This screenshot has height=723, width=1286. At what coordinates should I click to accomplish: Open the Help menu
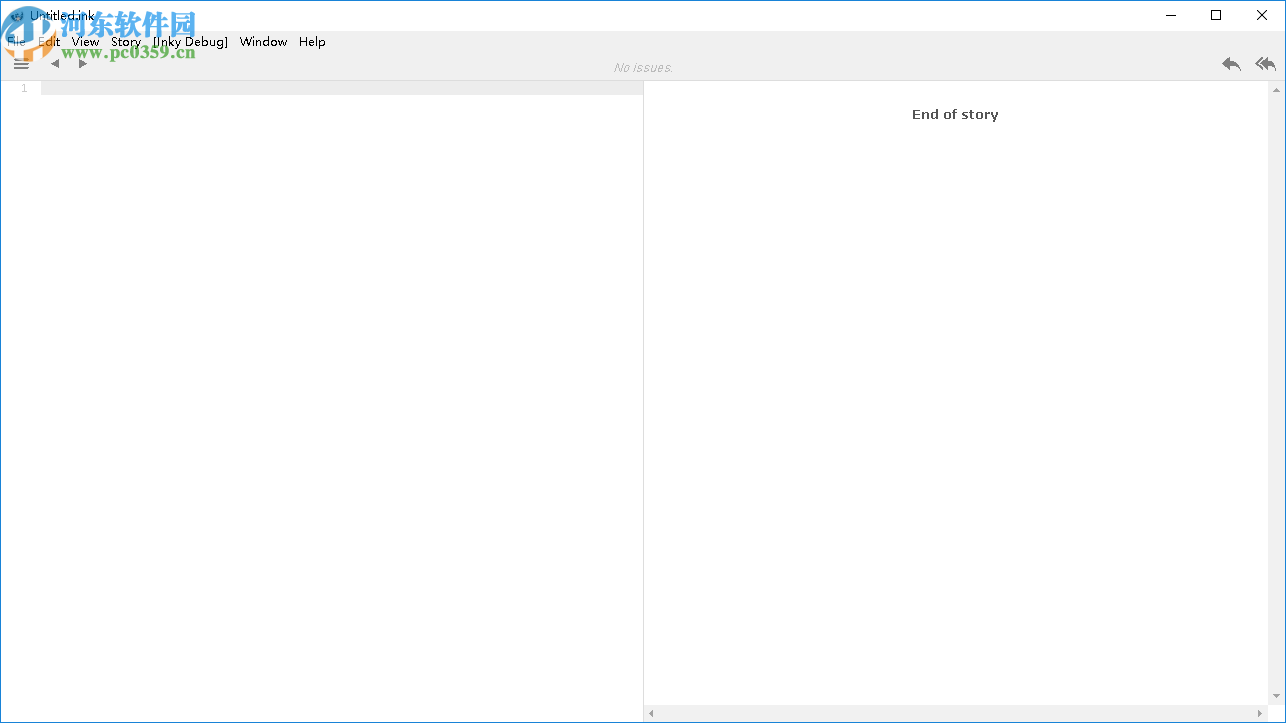pos(312,42)
